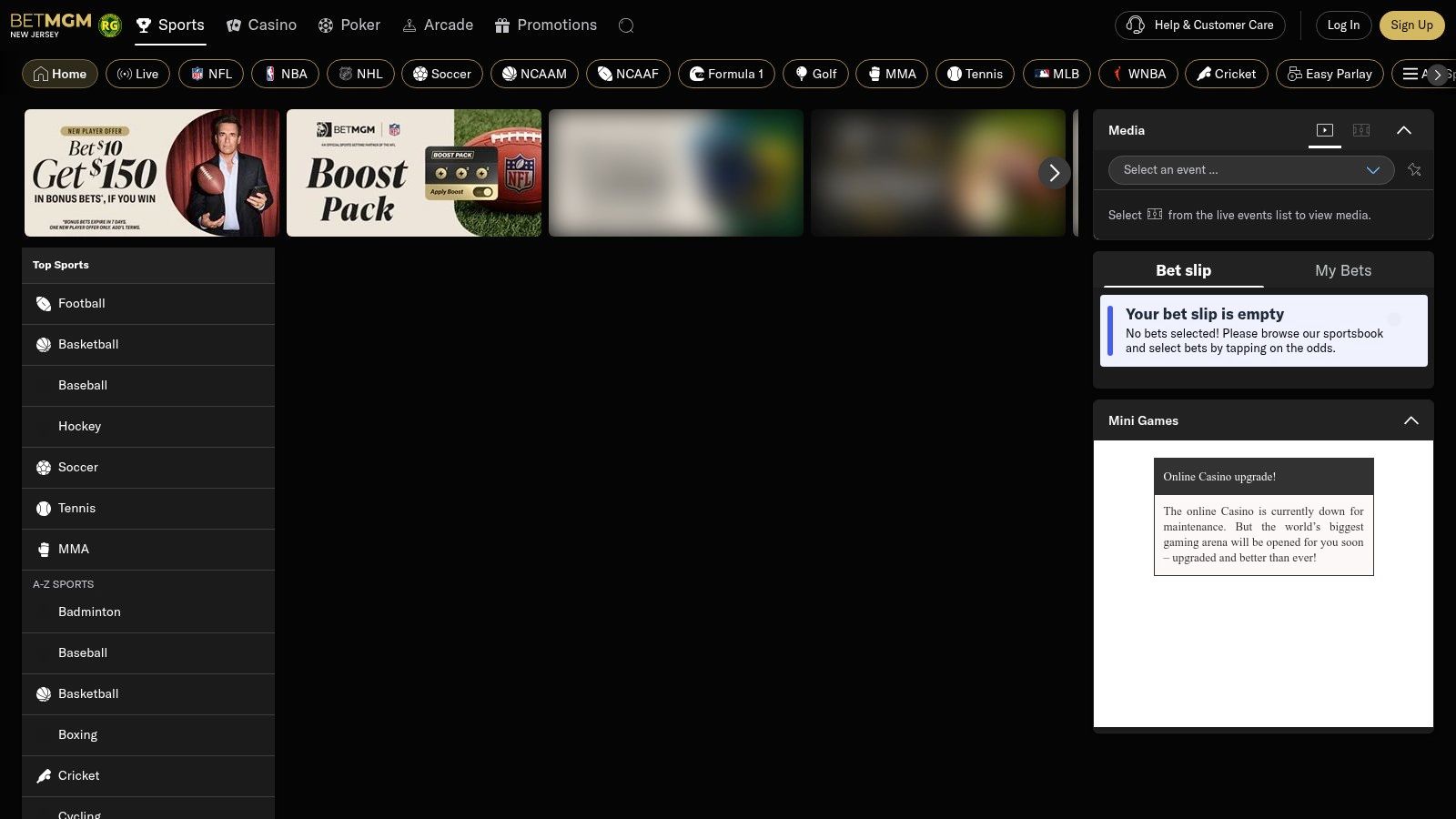The height and width of the screenshot is (819, 1456).
Task: Pin the Media event selector
Action: (x=1414, y=170)
